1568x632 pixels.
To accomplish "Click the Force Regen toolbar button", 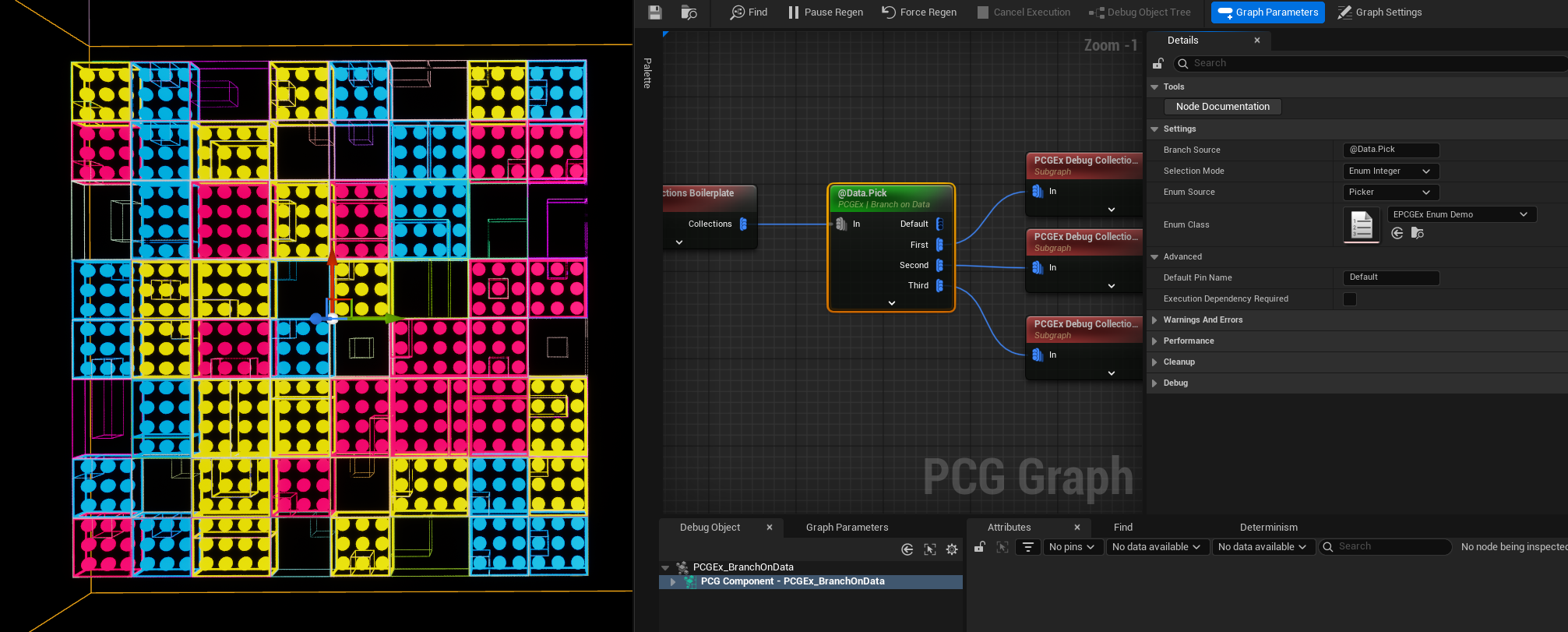I will [919, 12].
